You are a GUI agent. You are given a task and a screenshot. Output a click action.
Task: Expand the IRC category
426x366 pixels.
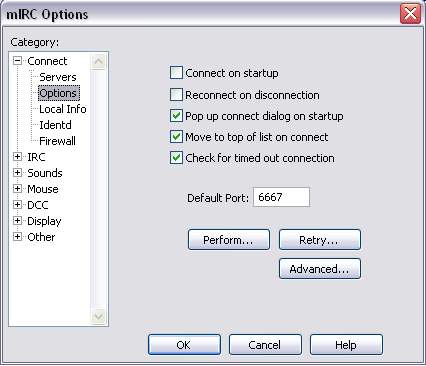pyautogui.click(x=17, y=157)
